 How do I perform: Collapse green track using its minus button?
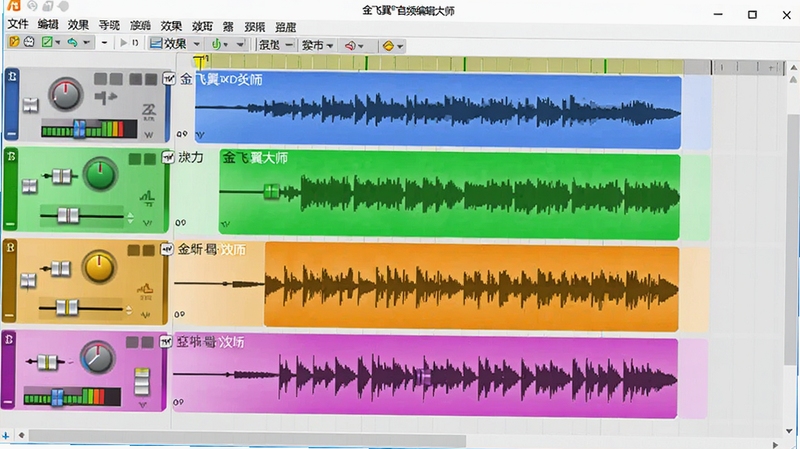coord(10,224)
